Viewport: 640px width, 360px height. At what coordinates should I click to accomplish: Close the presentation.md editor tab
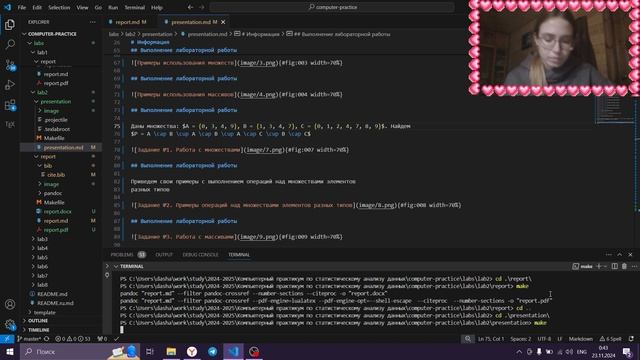[x=223, y=22]
